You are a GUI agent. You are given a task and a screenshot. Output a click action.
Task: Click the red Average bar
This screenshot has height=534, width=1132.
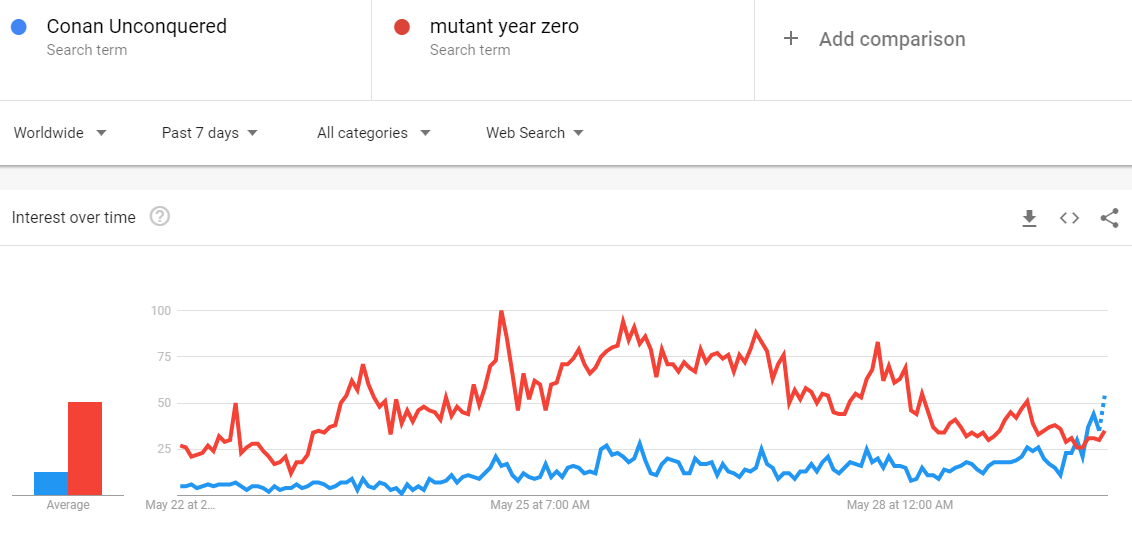84,448
